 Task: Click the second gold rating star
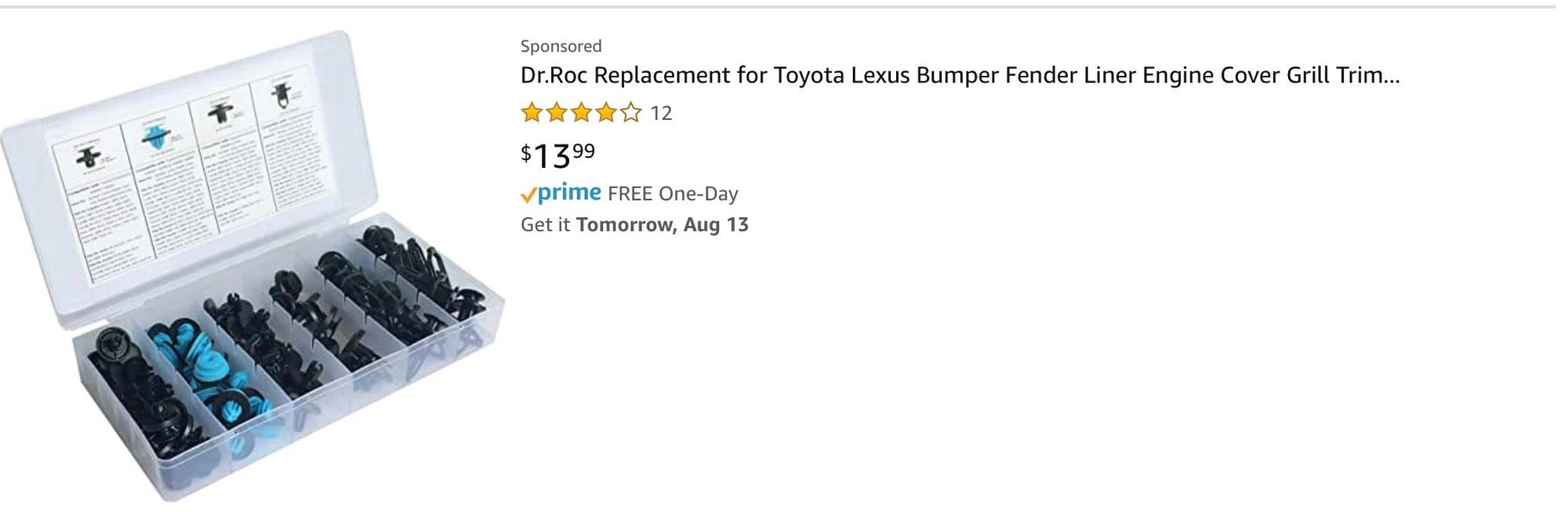(557, 113)
